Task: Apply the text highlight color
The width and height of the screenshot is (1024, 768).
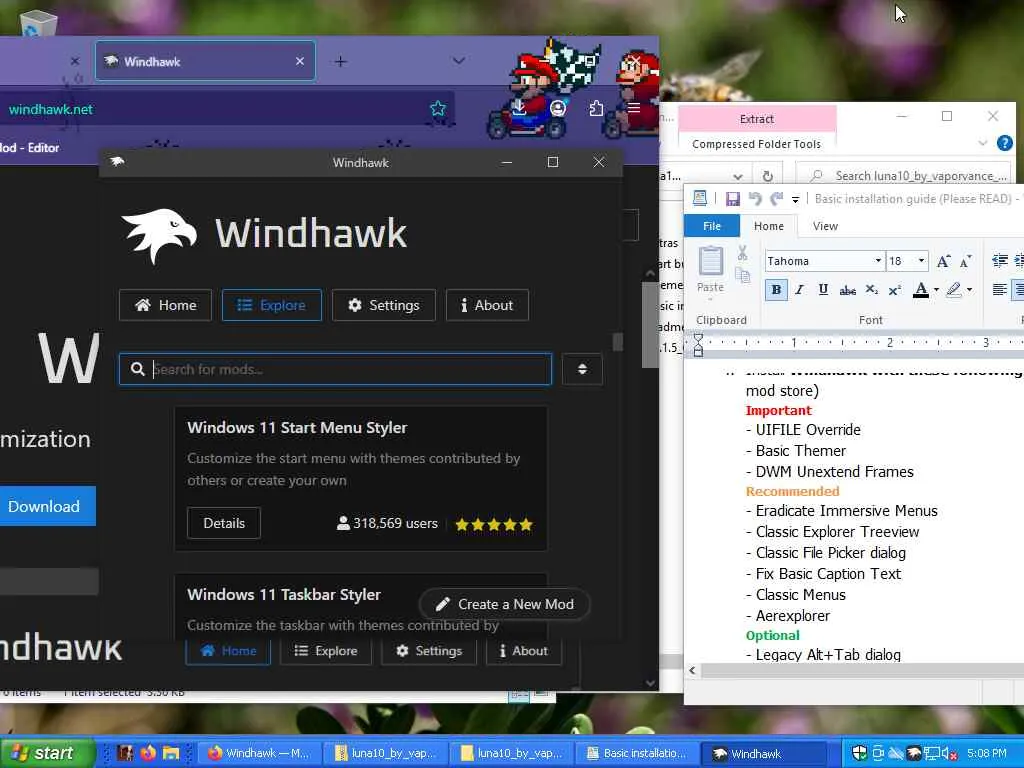Action: pos(954,289)
